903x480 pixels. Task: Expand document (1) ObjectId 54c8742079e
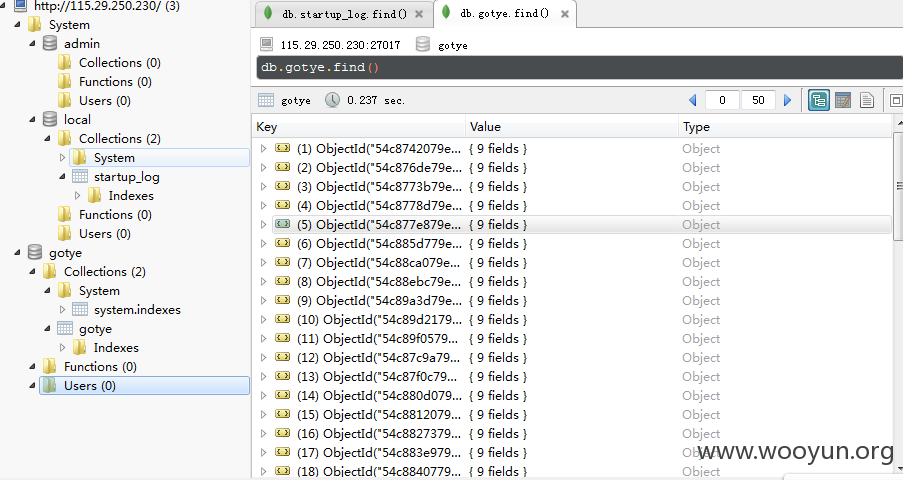pyautogui.click(x=263, y=149)
